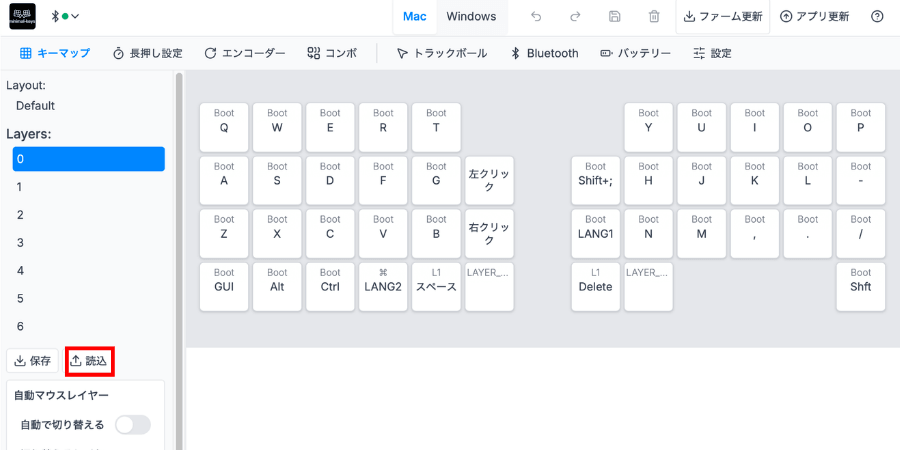This screenshot has width=900, height=450.
Task: Click the undo arrow icon
Action: point(536,17)
